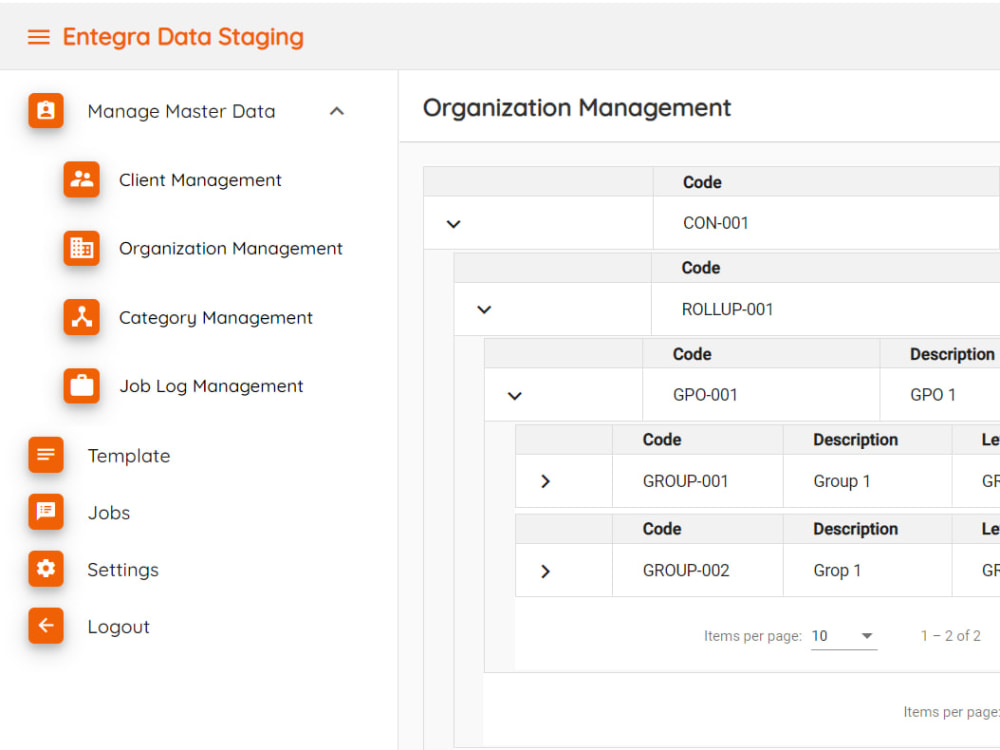Collapse the ROLLUP-001 row
This screenshot has width=1000, height=750.
click(x=484, y=310)
